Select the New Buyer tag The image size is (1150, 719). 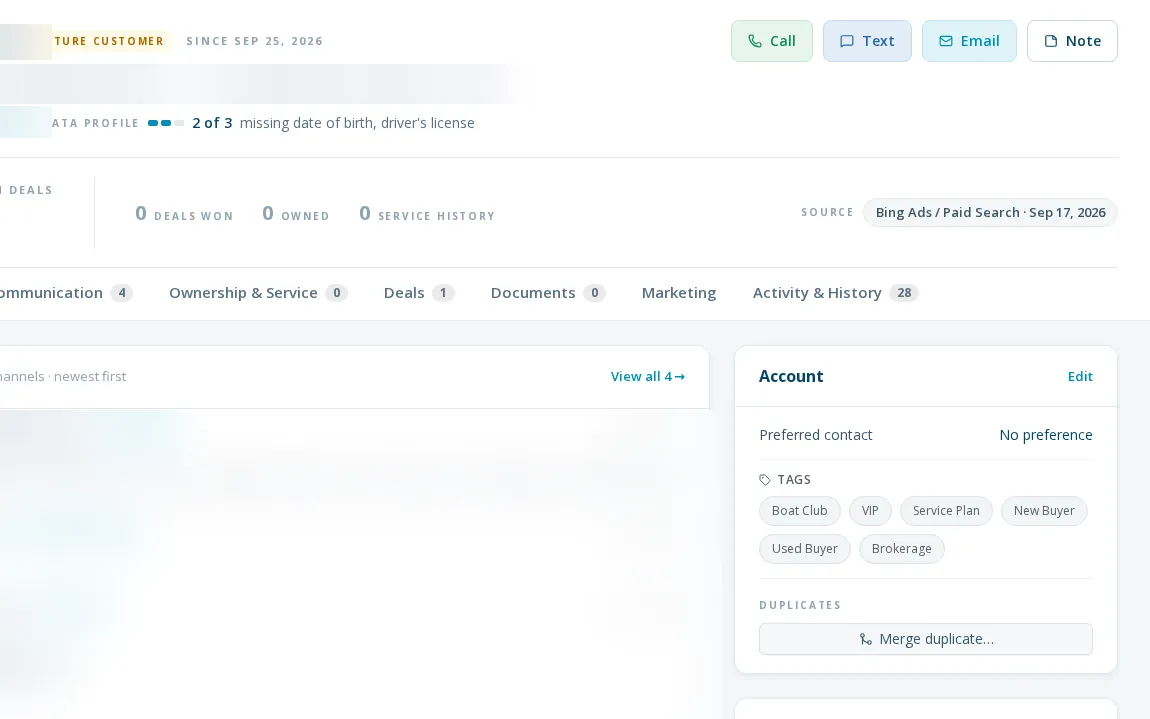pyautogui.click(x=1044, y=511)
